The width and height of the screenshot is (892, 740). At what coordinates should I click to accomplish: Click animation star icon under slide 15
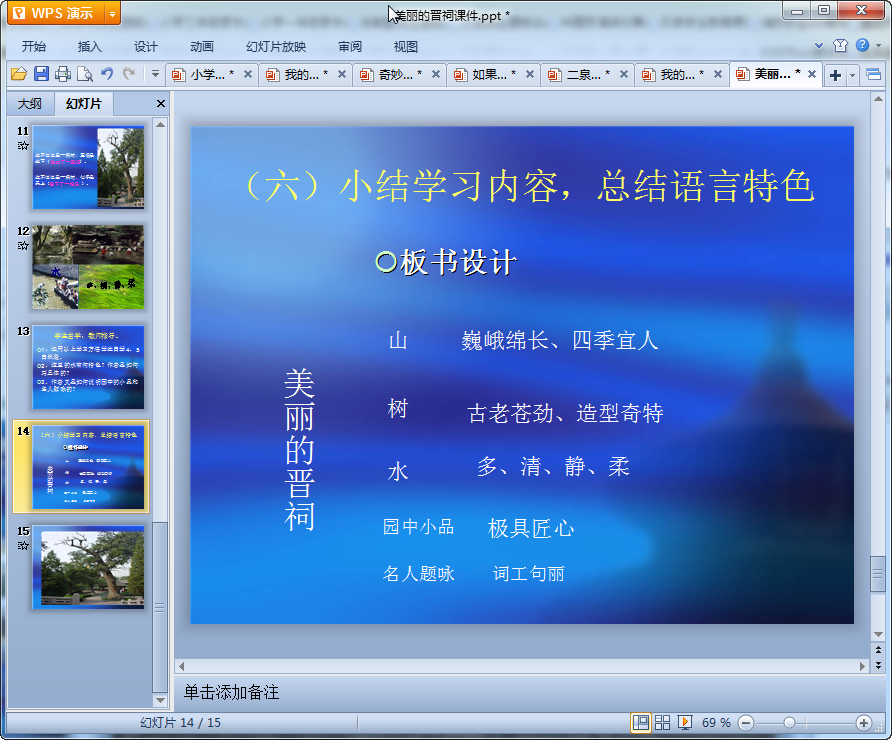tap(23, 546)
